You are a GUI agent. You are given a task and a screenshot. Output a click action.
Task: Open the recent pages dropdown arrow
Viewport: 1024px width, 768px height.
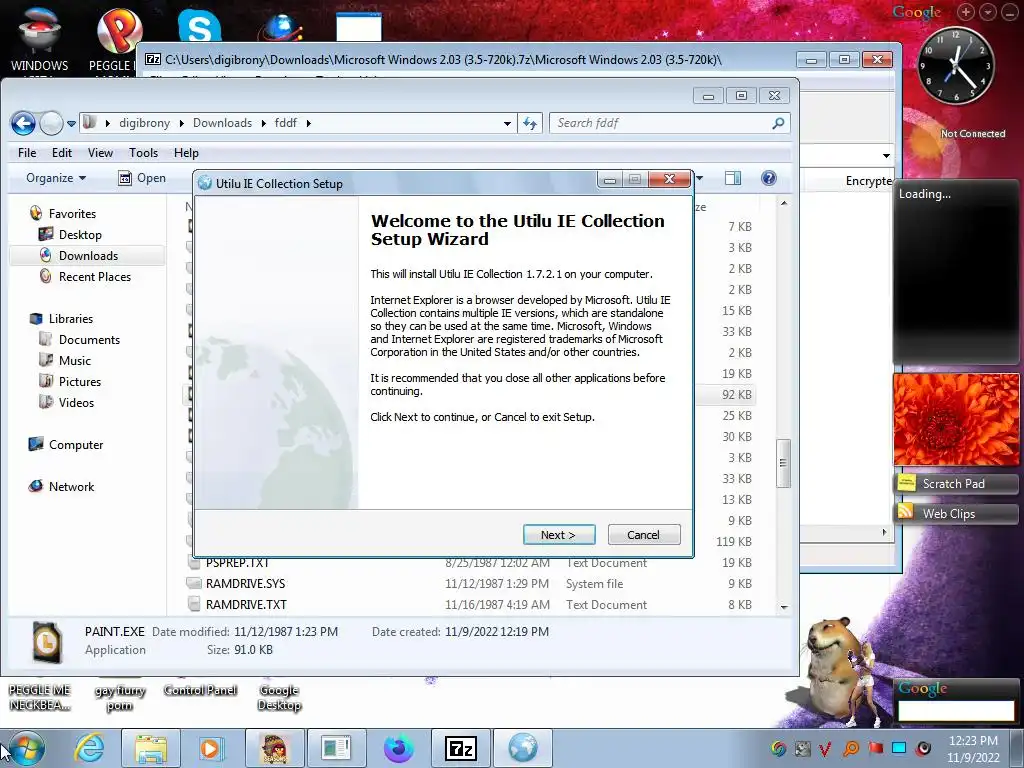click(x=71, y=123)
